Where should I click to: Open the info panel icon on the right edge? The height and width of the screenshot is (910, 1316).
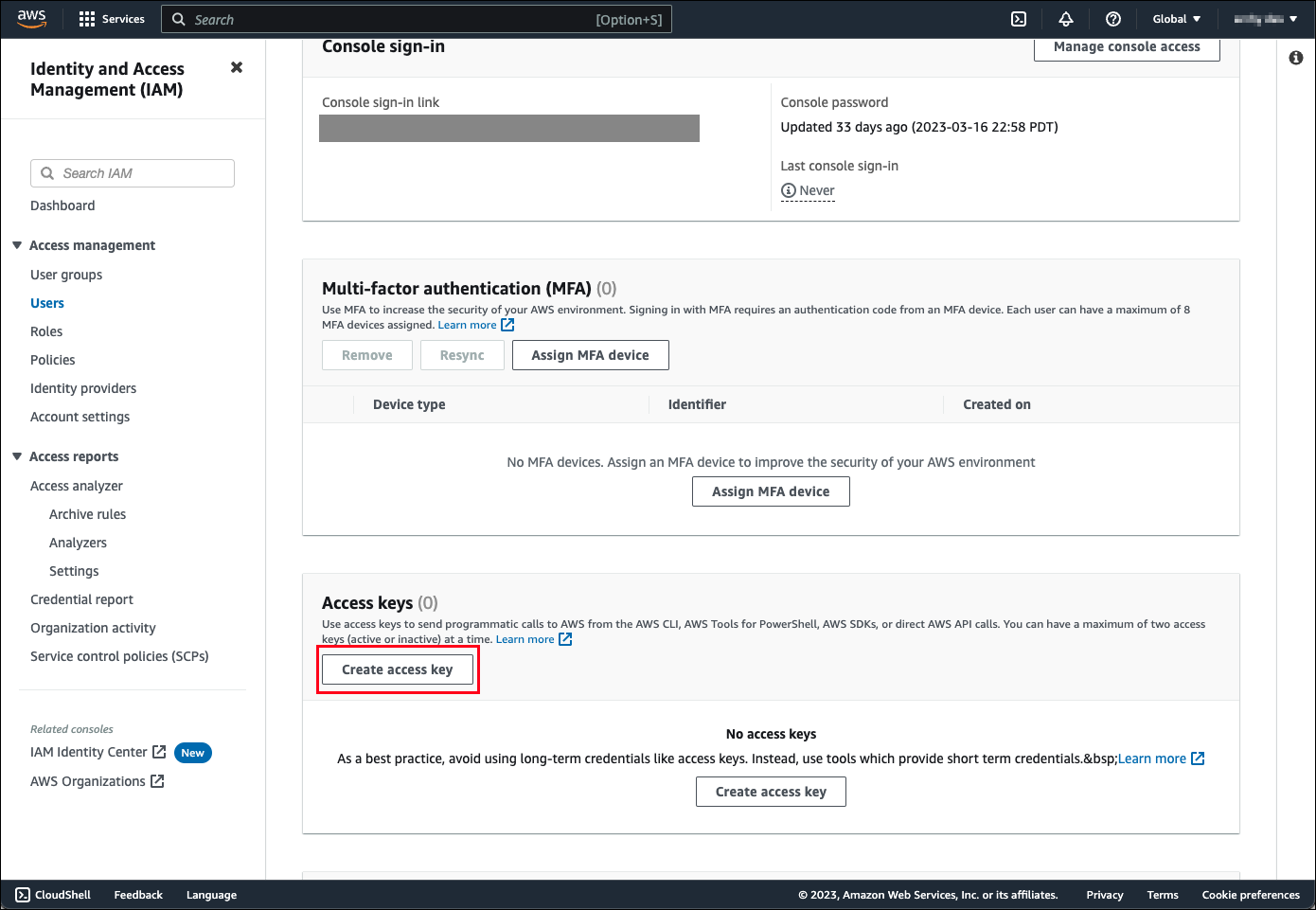[x=1296, y=58]
